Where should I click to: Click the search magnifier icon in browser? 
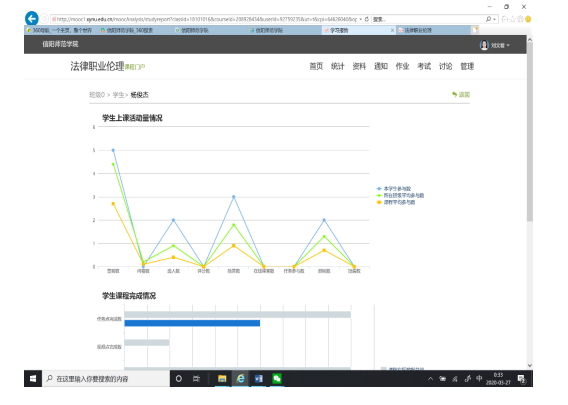[488, 19]
